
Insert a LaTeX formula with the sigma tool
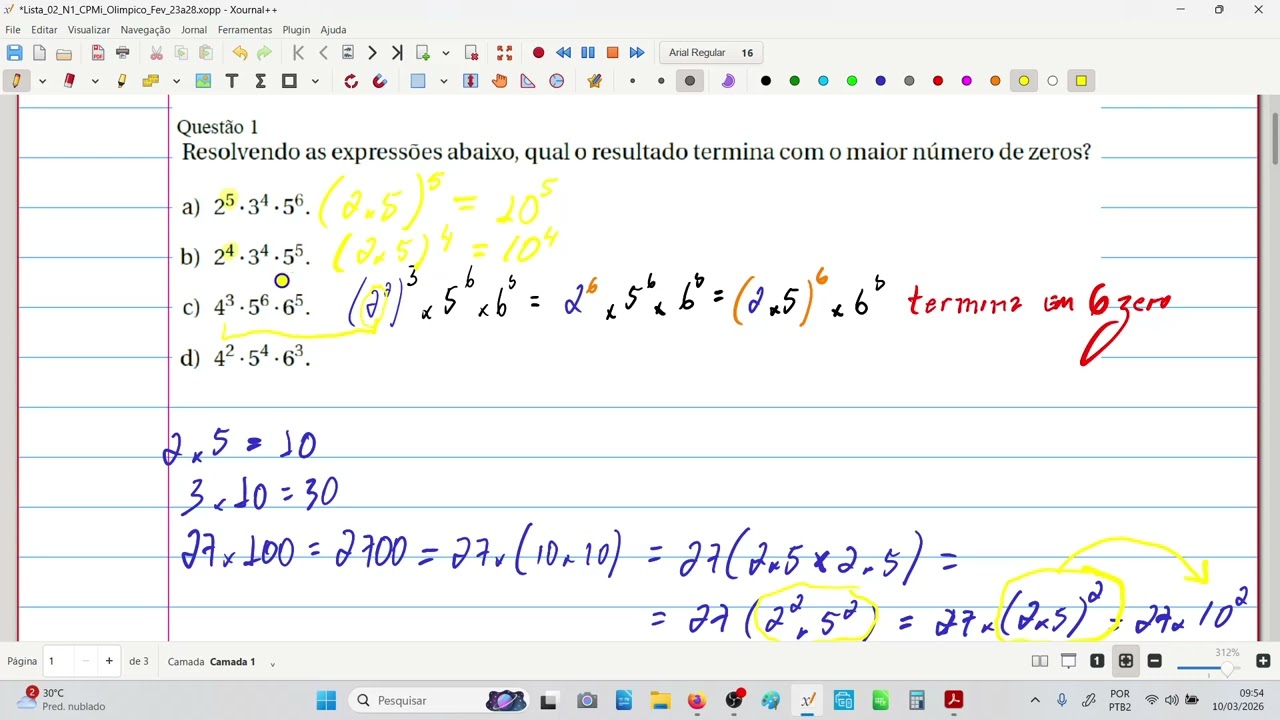[x=260, y=81]
